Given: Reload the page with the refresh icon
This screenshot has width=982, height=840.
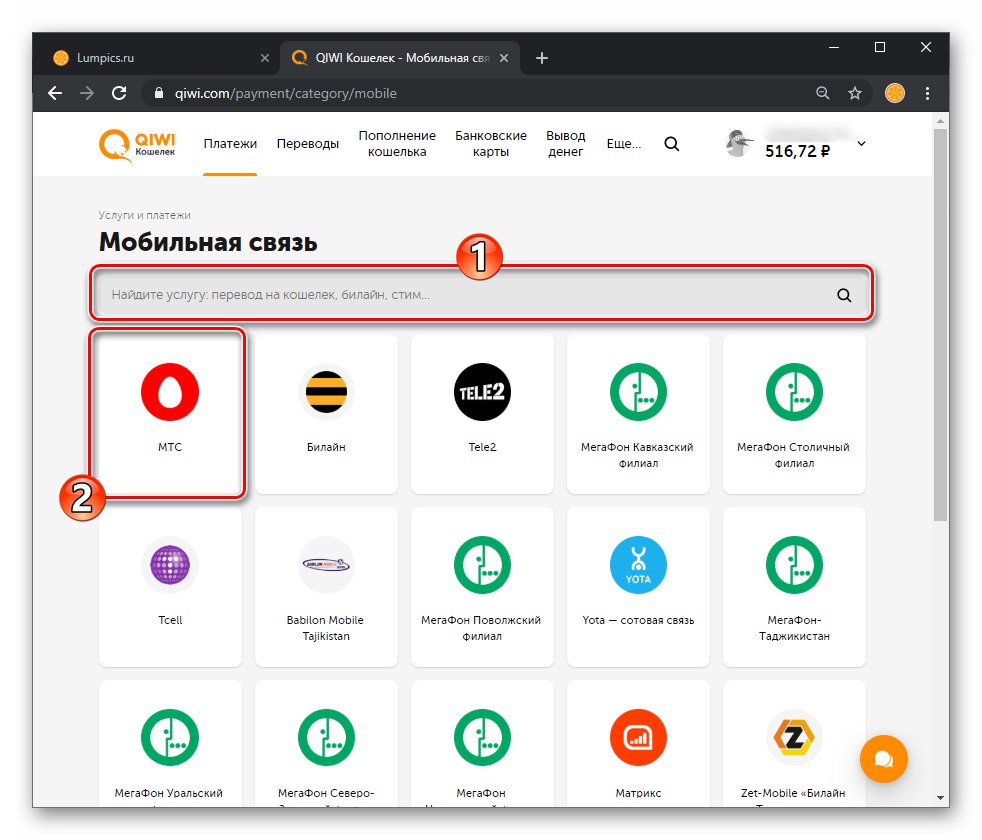Looking at the screenshot, I should [119, 93].
